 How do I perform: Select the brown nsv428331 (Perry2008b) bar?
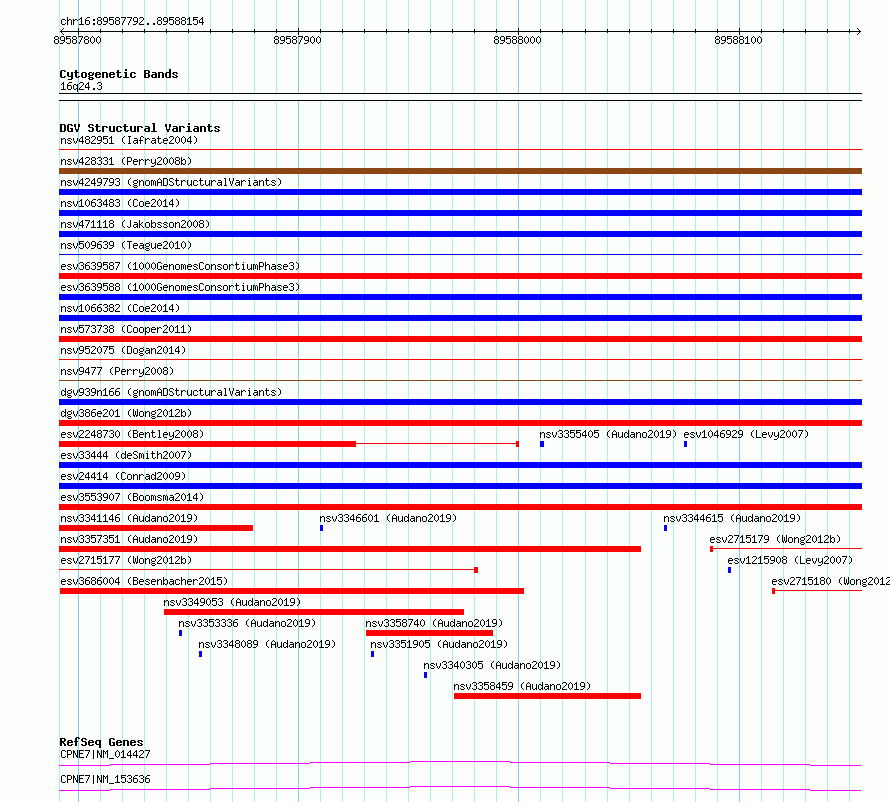460,171
